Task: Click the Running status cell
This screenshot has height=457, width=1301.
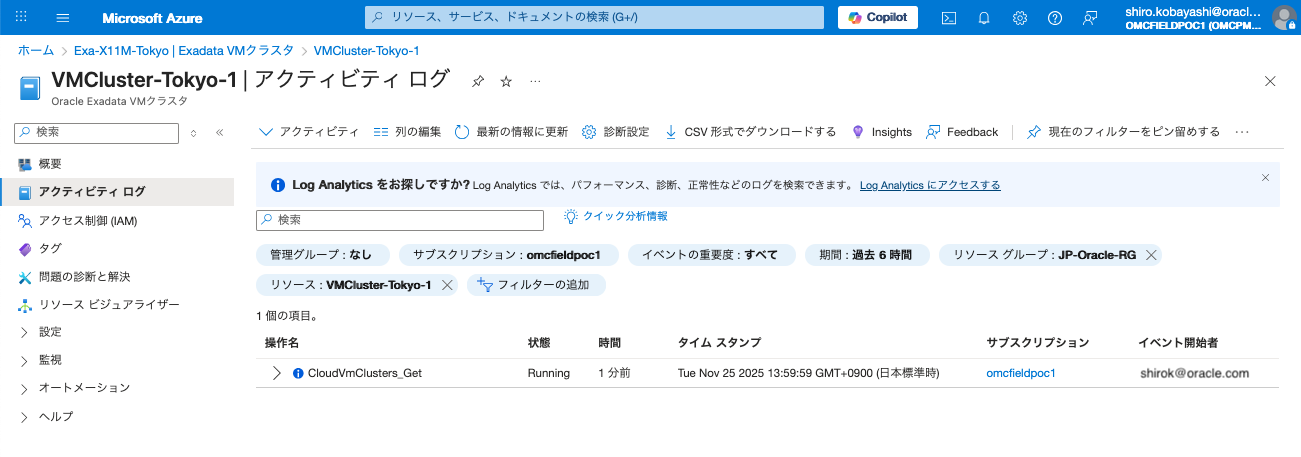Action: 548,373
